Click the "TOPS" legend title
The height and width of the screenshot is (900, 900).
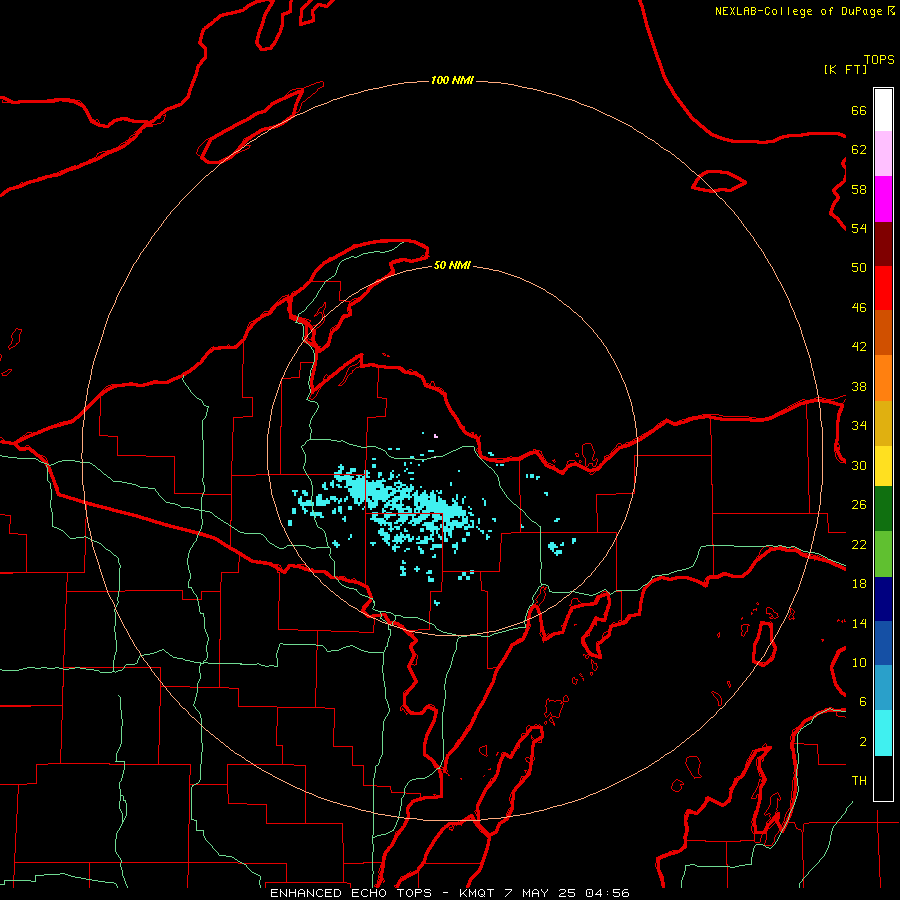pos(879,60)
